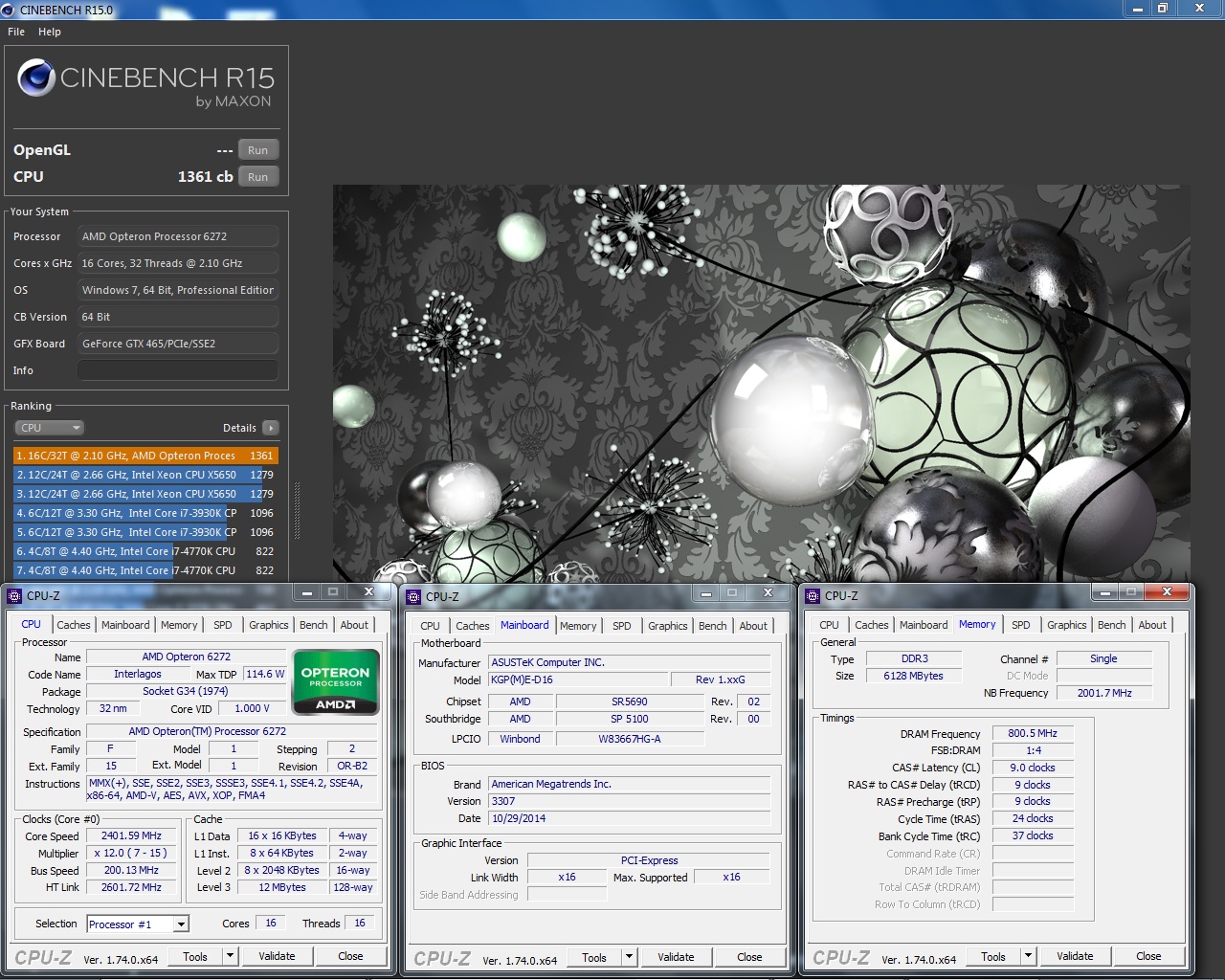Switch to Mainboard tab in first CPU-Z window
Screen dimensions: 1225x980
click(x=125, y=625)
